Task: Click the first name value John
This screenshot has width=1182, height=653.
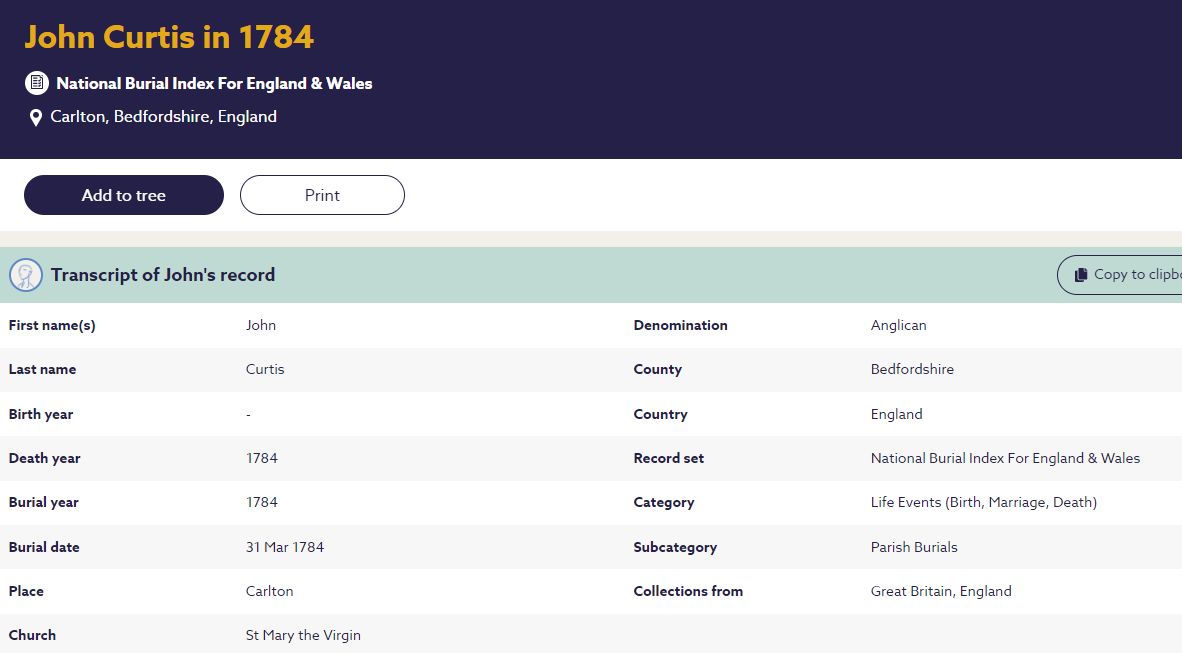Action: click(x=261, y=325)
